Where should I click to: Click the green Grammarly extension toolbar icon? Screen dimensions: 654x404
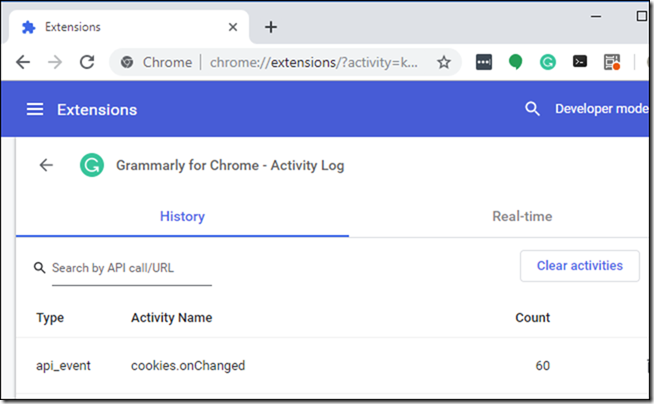548,62
